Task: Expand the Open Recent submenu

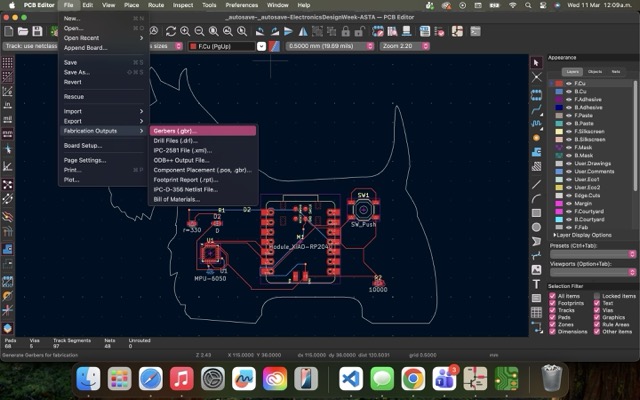Action: (103, 38)
